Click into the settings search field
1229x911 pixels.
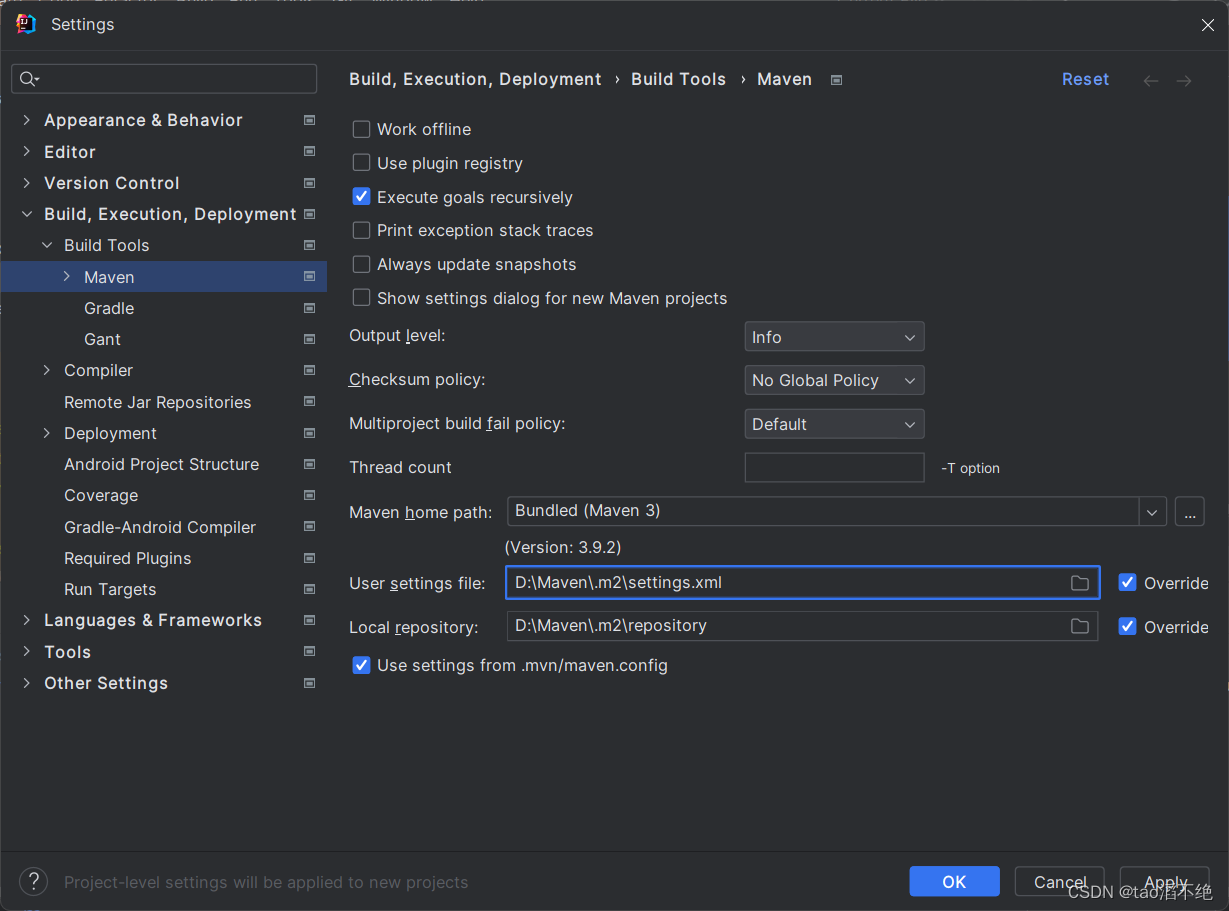click(164, 79)
